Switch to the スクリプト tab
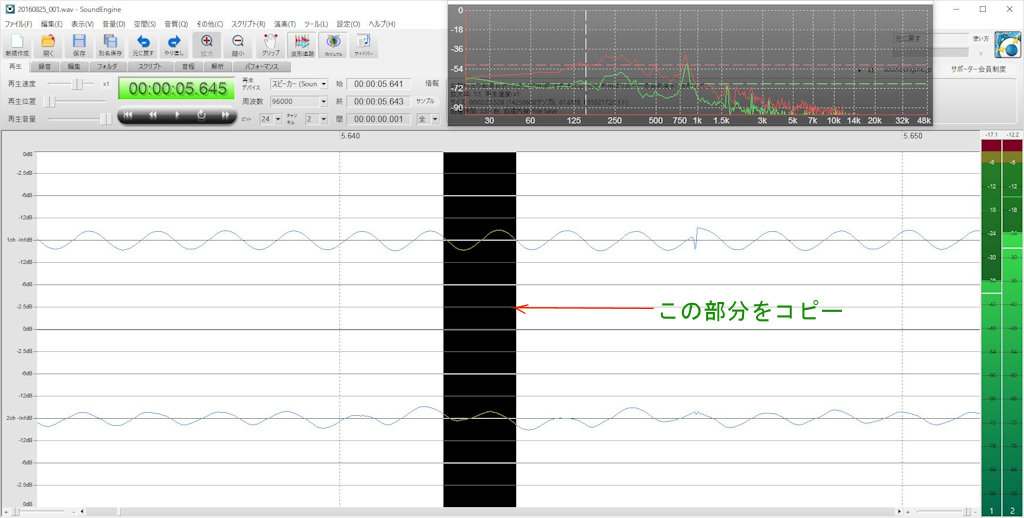The image size is (1024, 518). click(x=150, y=67)
